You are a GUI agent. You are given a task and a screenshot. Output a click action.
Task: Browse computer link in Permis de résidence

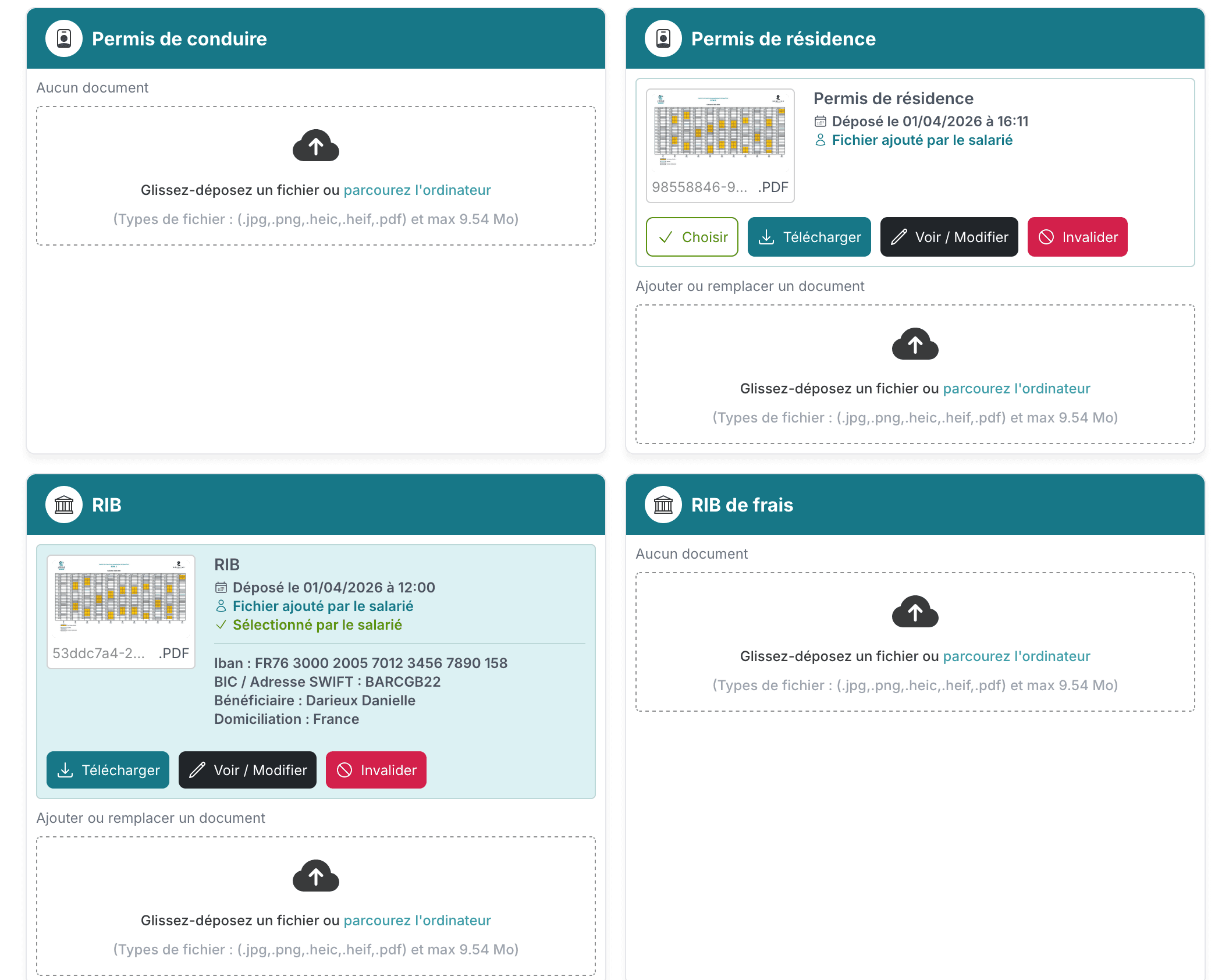(x=1017, y=389)
